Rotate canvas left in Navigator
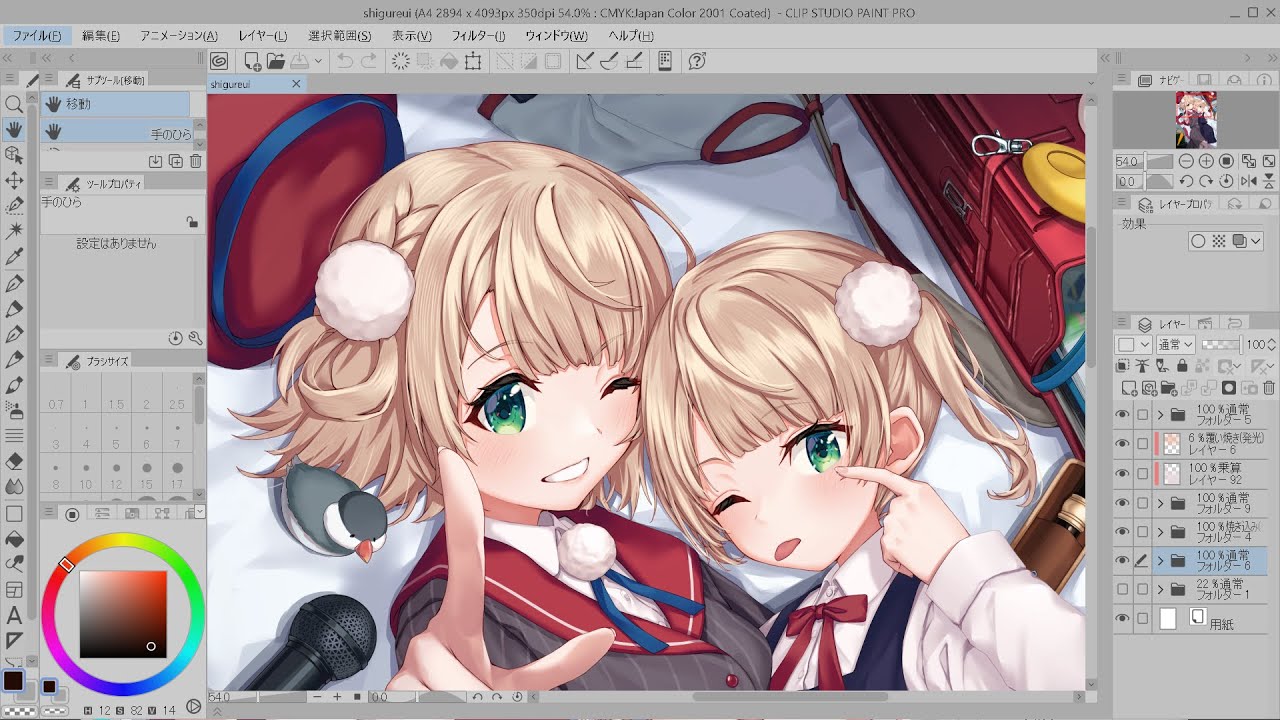1280x720 pixels. click(1186, 181)
